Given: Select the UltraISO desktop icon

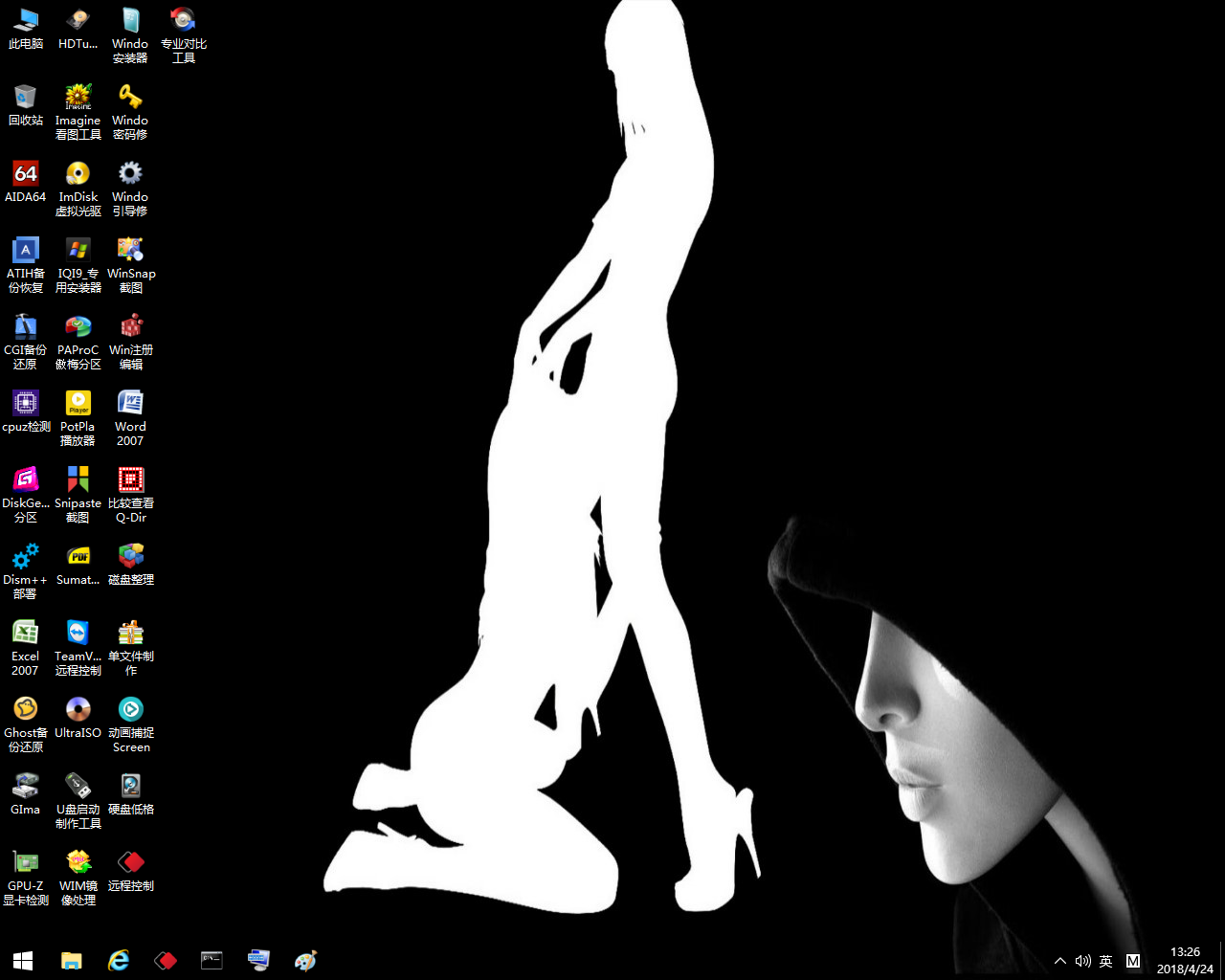Looking at the screenshot, I should click(78, 718).
